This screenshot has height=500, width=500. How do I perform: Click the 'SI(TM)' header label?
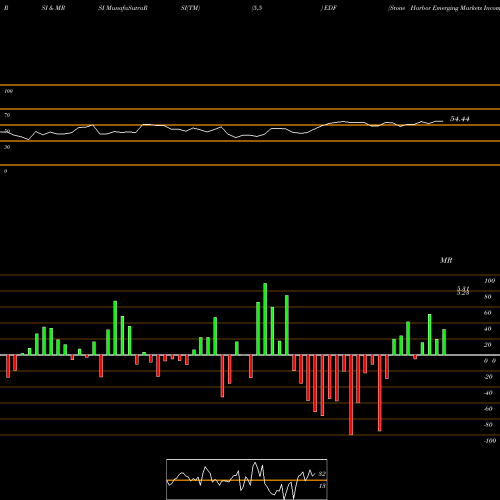(190, 8)
